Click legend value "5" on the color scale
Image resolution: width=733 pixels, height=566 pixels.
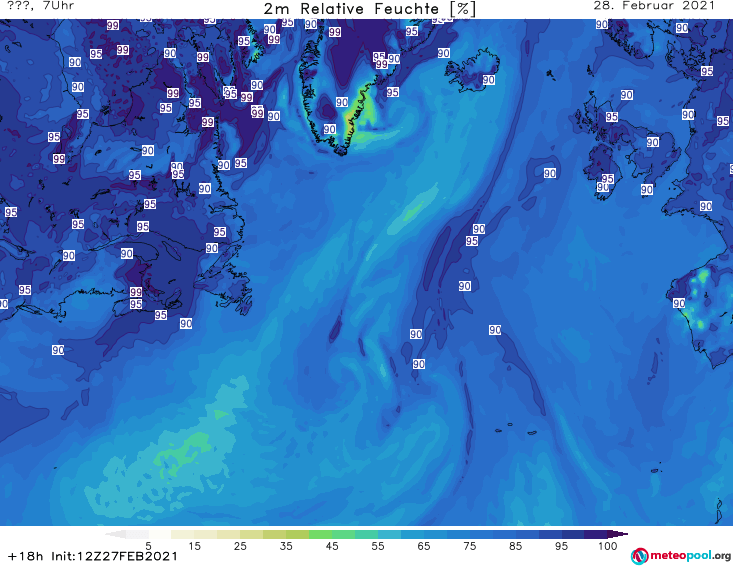point(148,546)
